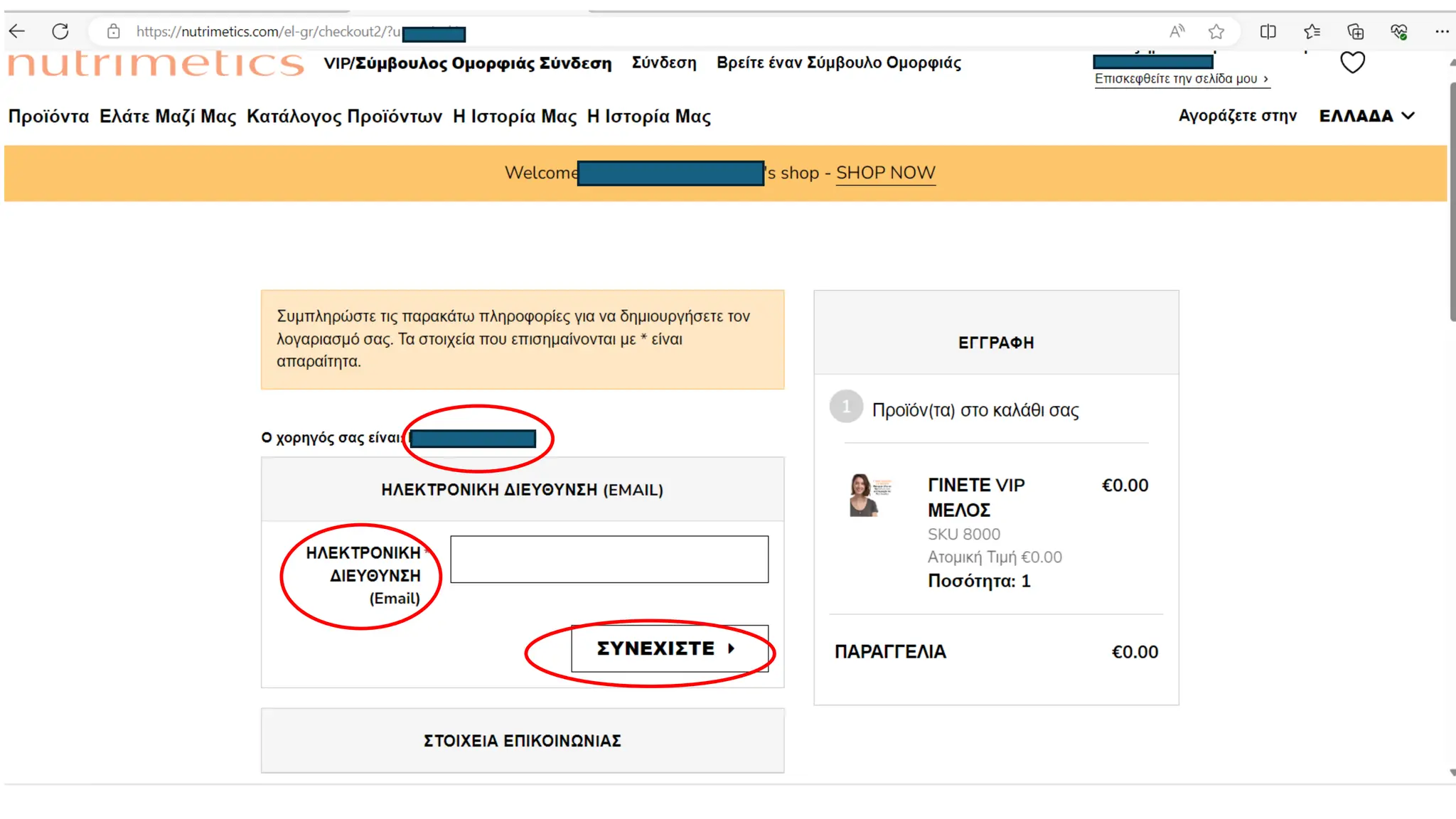Image resolution: width=1456 pixels, height=819 pixels.
Task: Click the ΠΑΡΑΓΓΕΛΙΑ total row label
Action: 890,652
